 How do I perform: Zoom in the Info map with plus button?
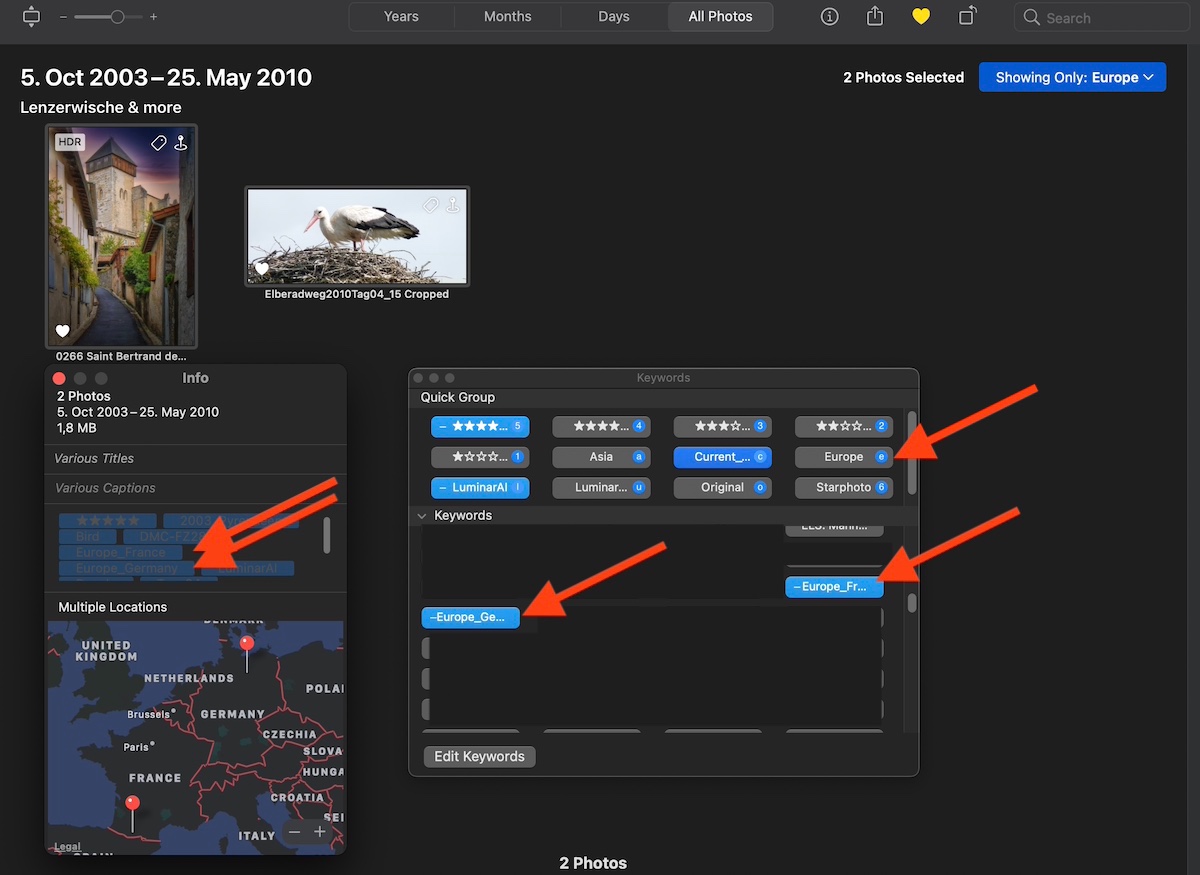coord(320,832)
